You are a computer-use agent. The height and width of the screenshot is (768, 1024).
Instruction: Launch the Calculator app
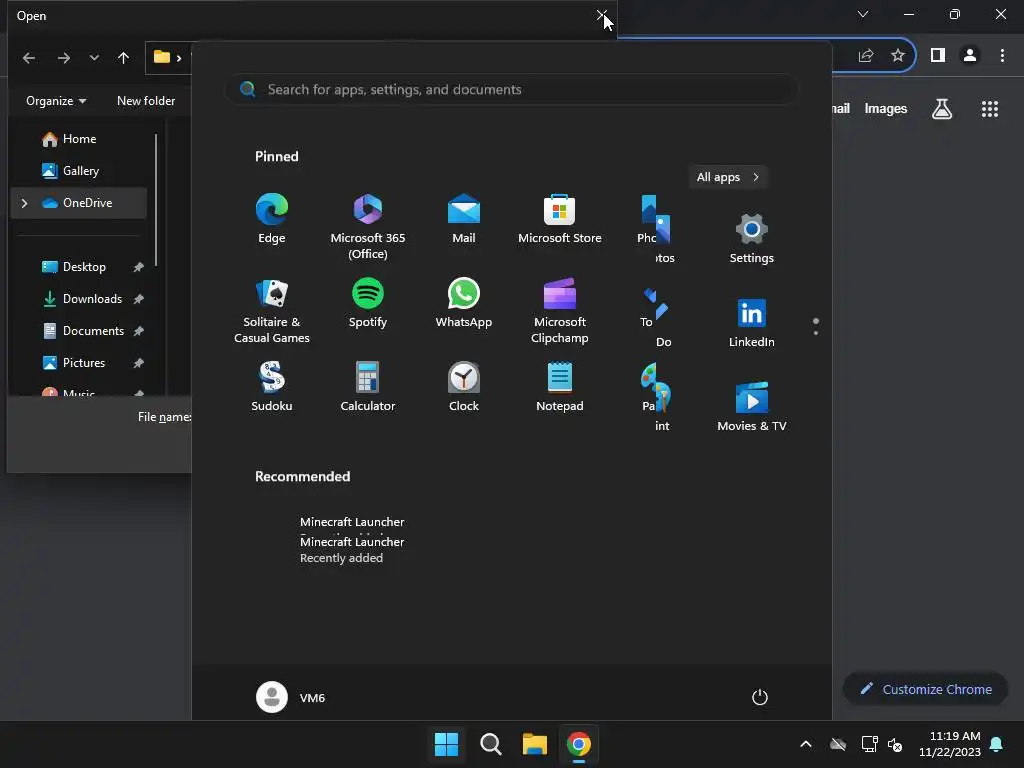(x=368, y=386)
